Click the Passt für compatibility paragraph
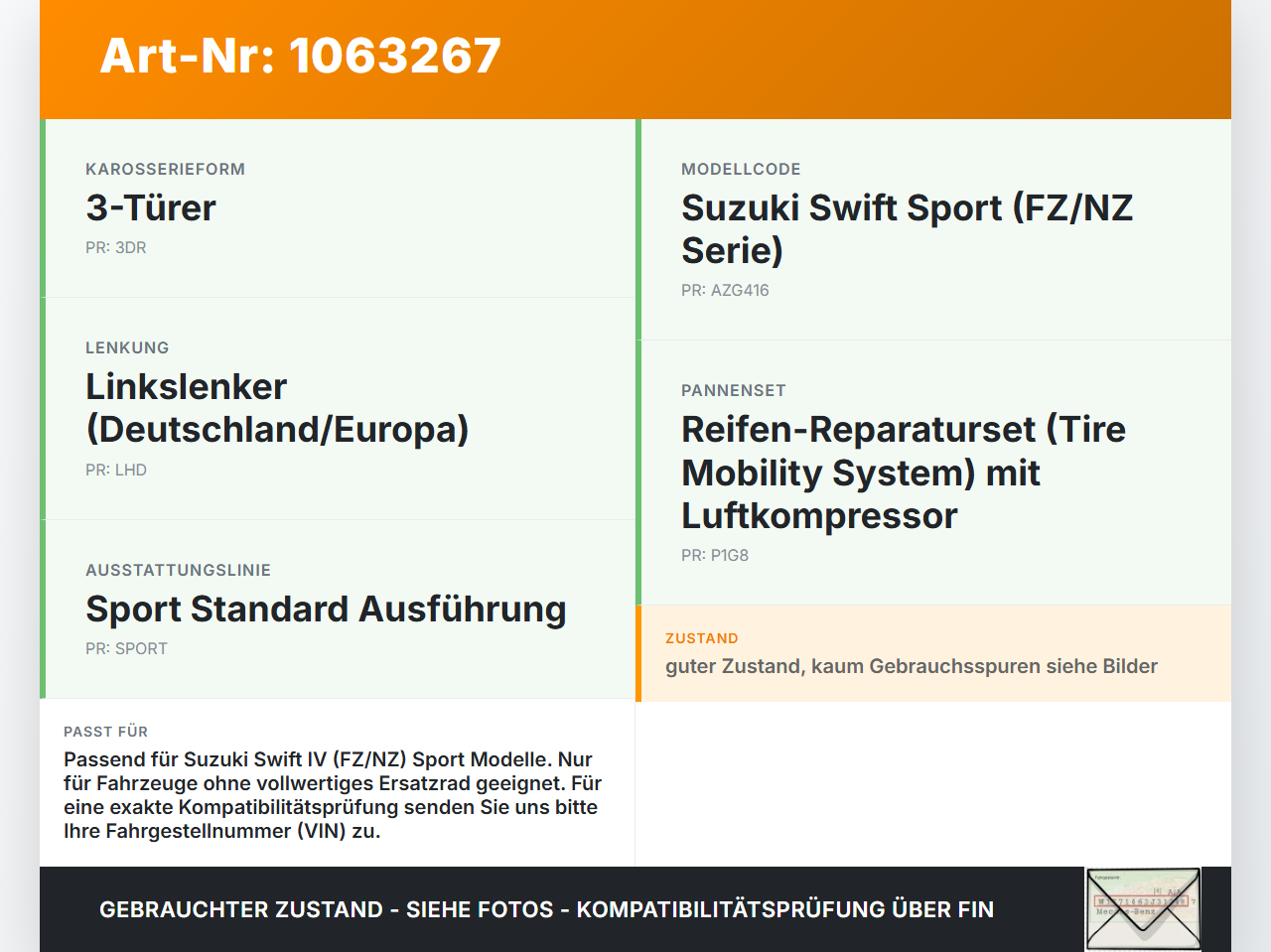This screenshot has width=1271, height=952. point(333,795)
